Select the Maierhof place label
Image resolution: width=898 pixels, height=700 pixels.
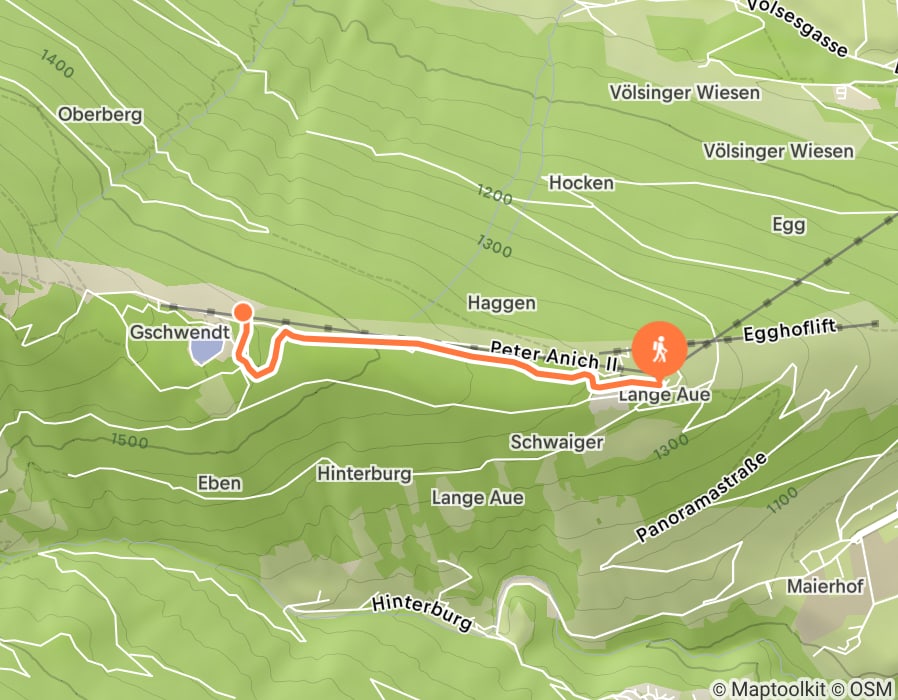pos(825,586)
